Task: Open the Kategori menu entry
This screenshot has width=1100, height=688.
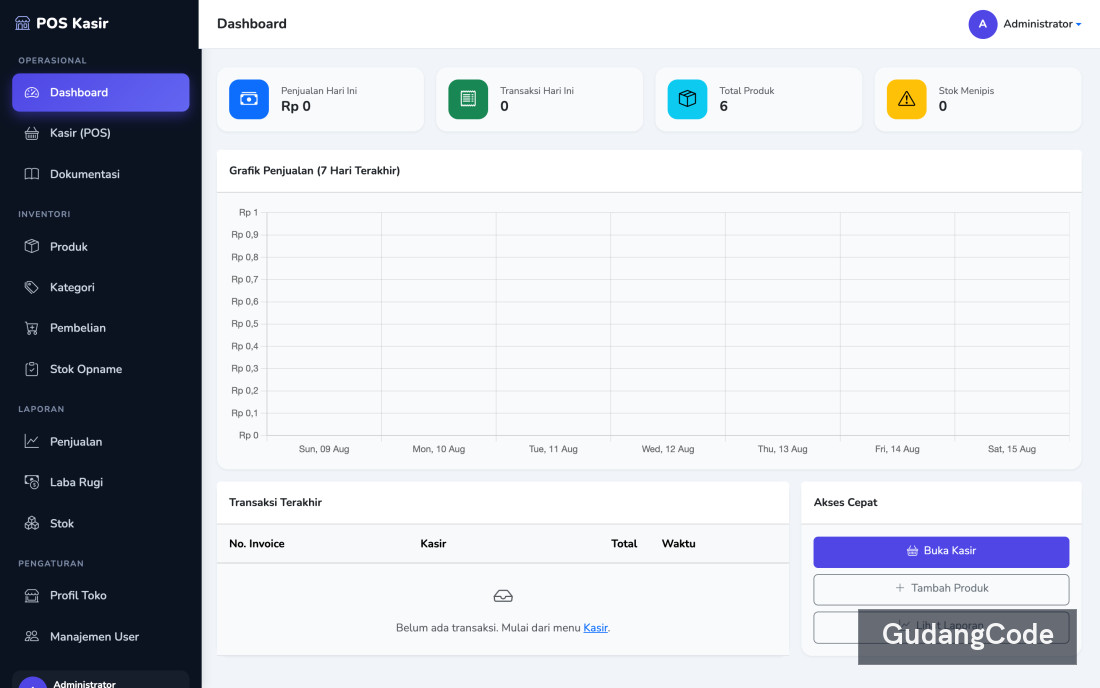Action: (x=100, y=287)
